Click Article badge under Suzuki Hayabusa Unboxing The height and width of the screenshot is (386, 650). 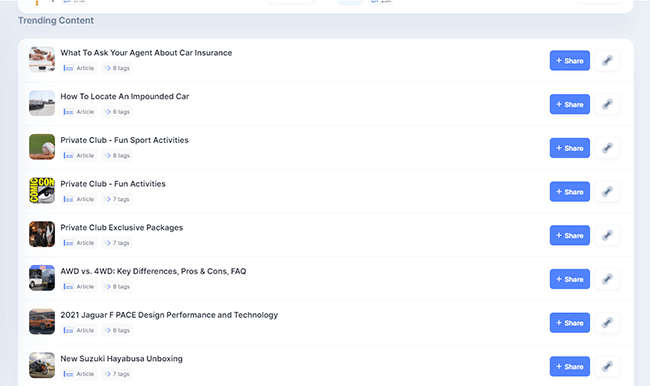79,374
